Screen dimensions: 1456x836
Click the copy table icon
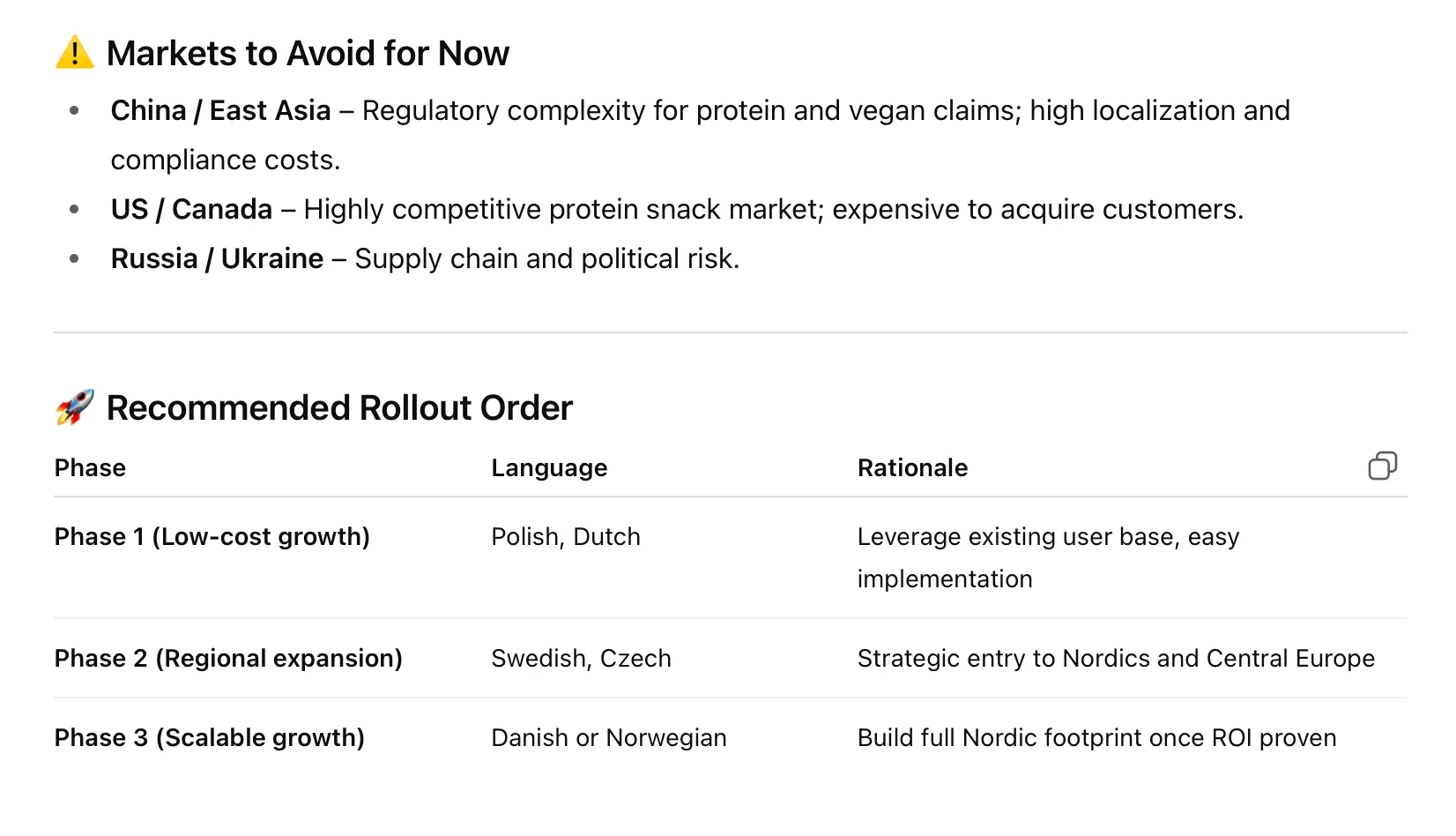click(x=1382, y=466)
